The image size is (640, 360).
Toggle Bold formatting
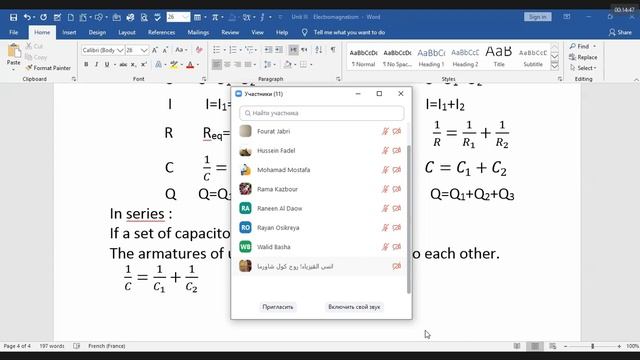[86, 64]
